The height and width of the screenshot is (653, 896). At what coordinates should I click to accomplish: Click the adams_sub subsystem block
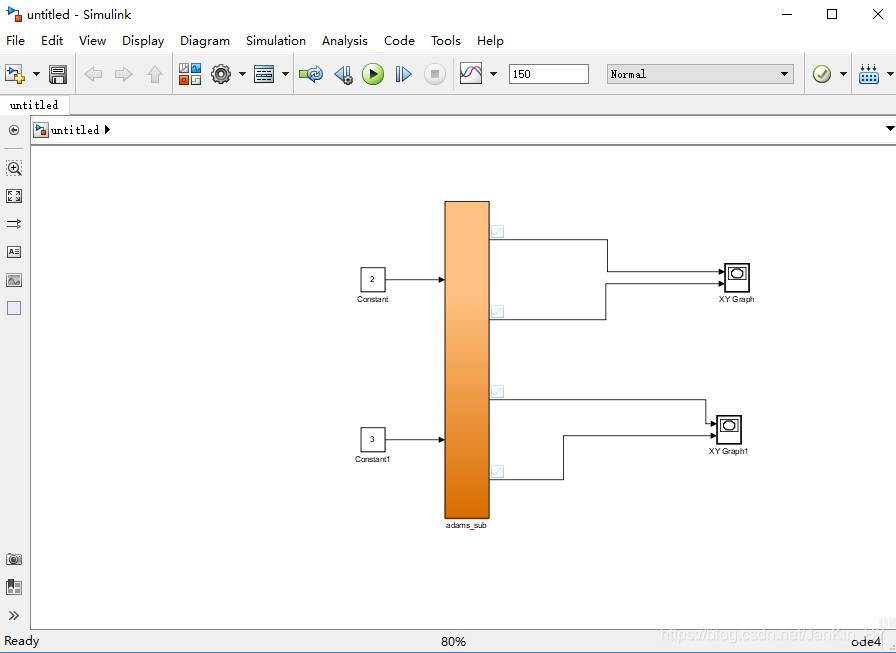click(467, 360)
